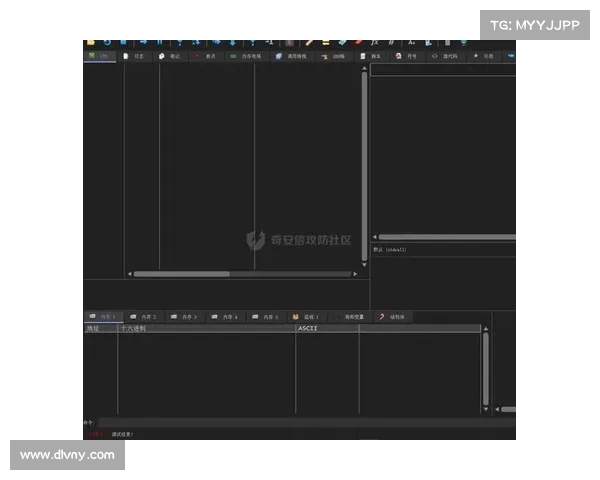Viewport: 600px width, 480px height.
Task: Click the cut-off tab at tab bar end
Action: coord(510,56)
